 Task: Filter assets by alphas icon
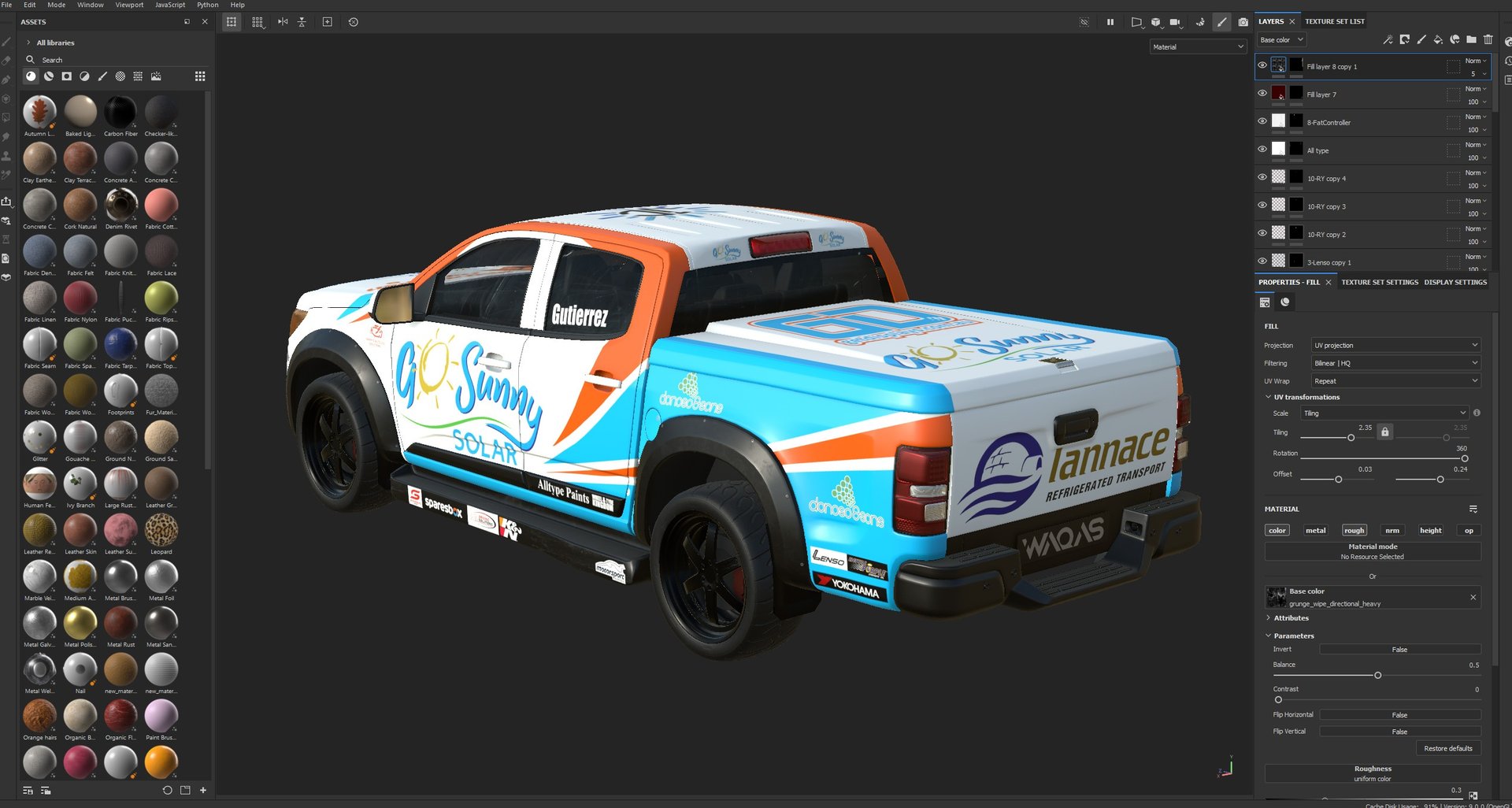point(120,76)
